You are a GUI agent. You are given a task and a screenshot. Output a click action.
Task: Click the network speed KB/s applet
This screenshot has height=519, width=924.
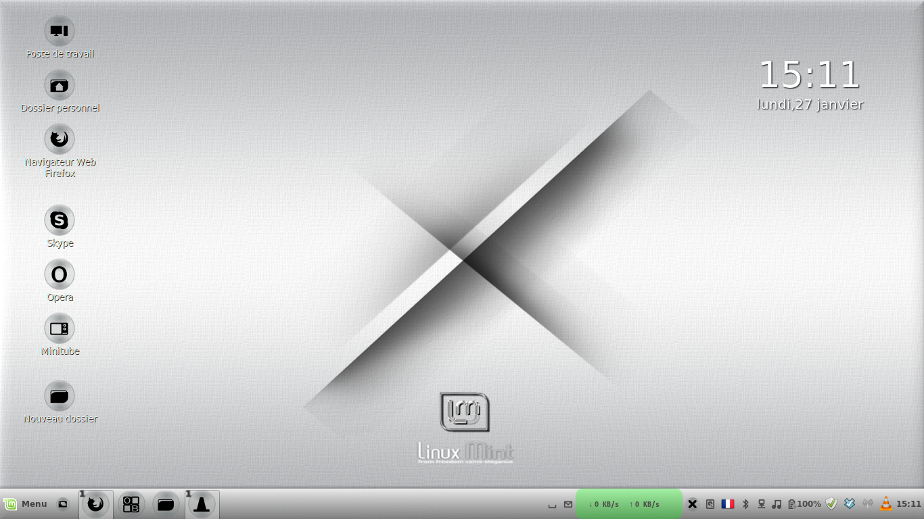coord(628,504)
